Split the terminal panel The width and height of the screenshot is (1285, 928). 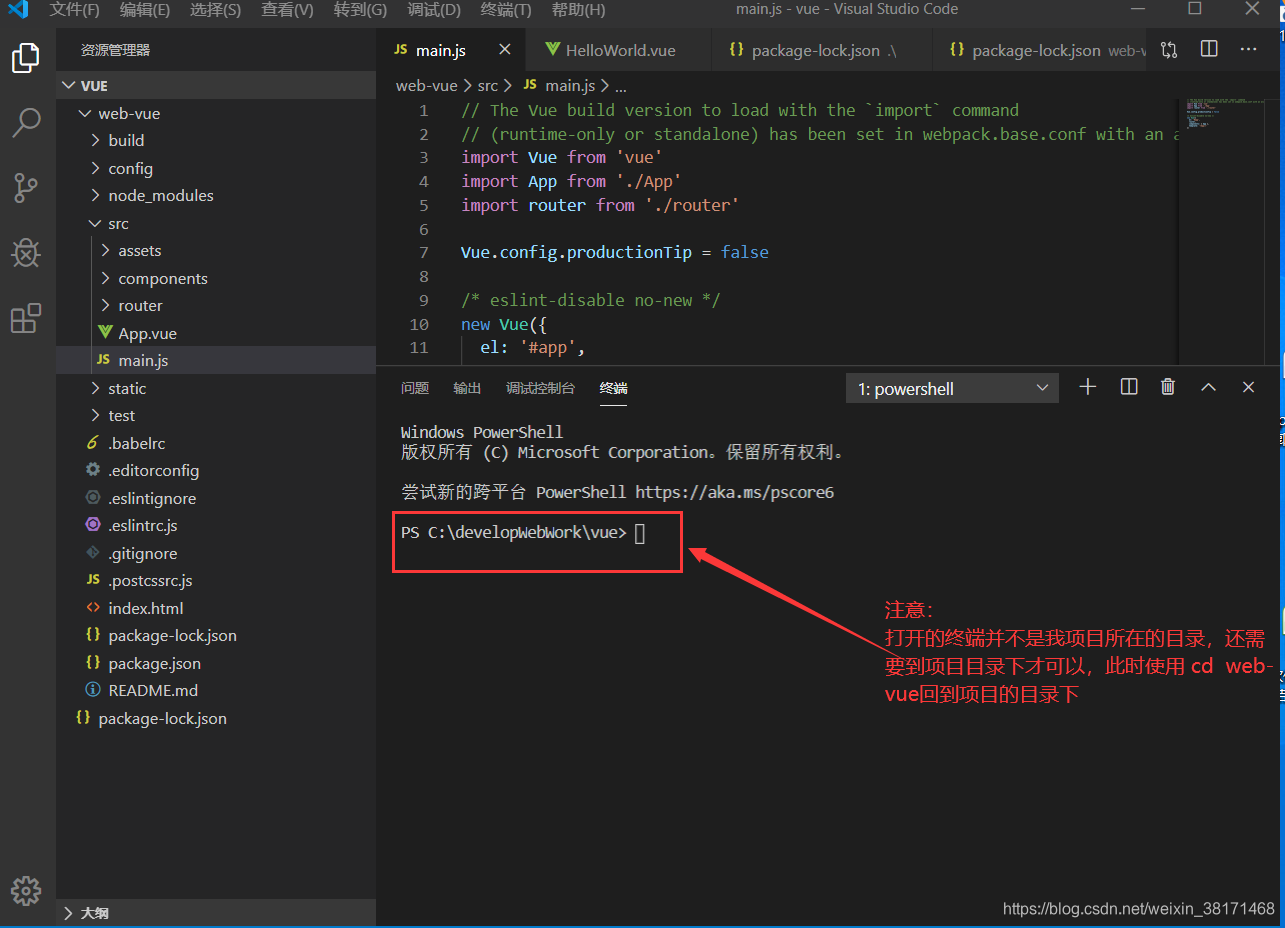1129,387
